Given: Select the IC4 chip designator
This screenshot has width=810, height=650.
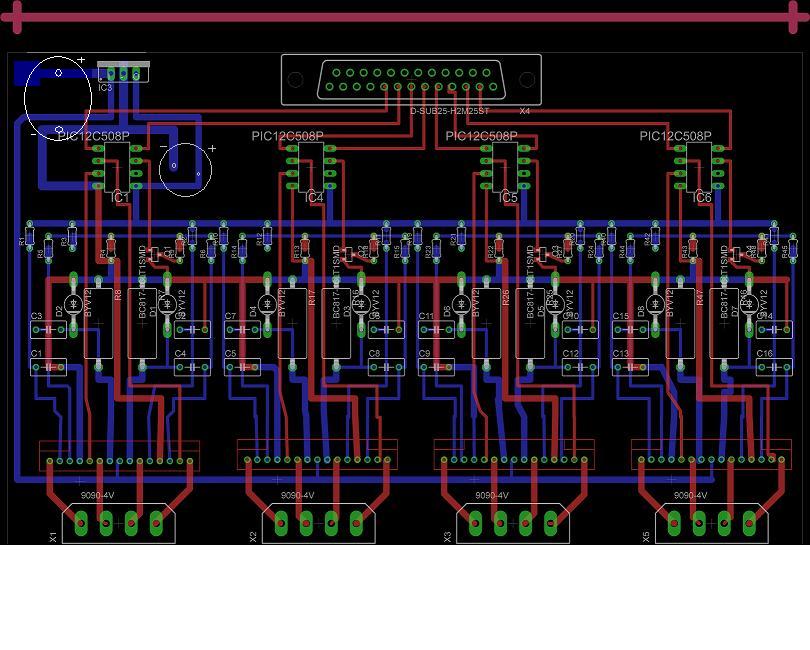Looking at the screenshot, I should point(314,198).
